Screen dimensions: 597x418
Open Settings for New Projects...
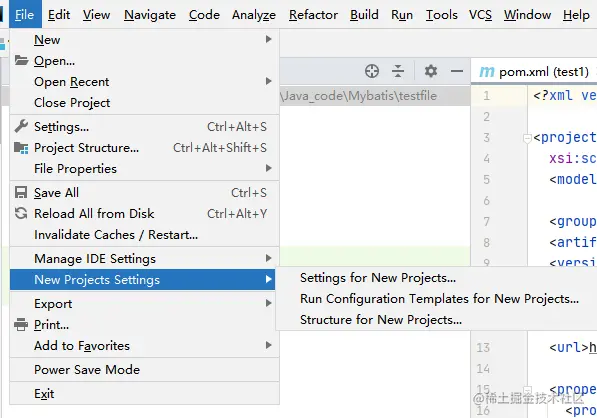(437, 278)
